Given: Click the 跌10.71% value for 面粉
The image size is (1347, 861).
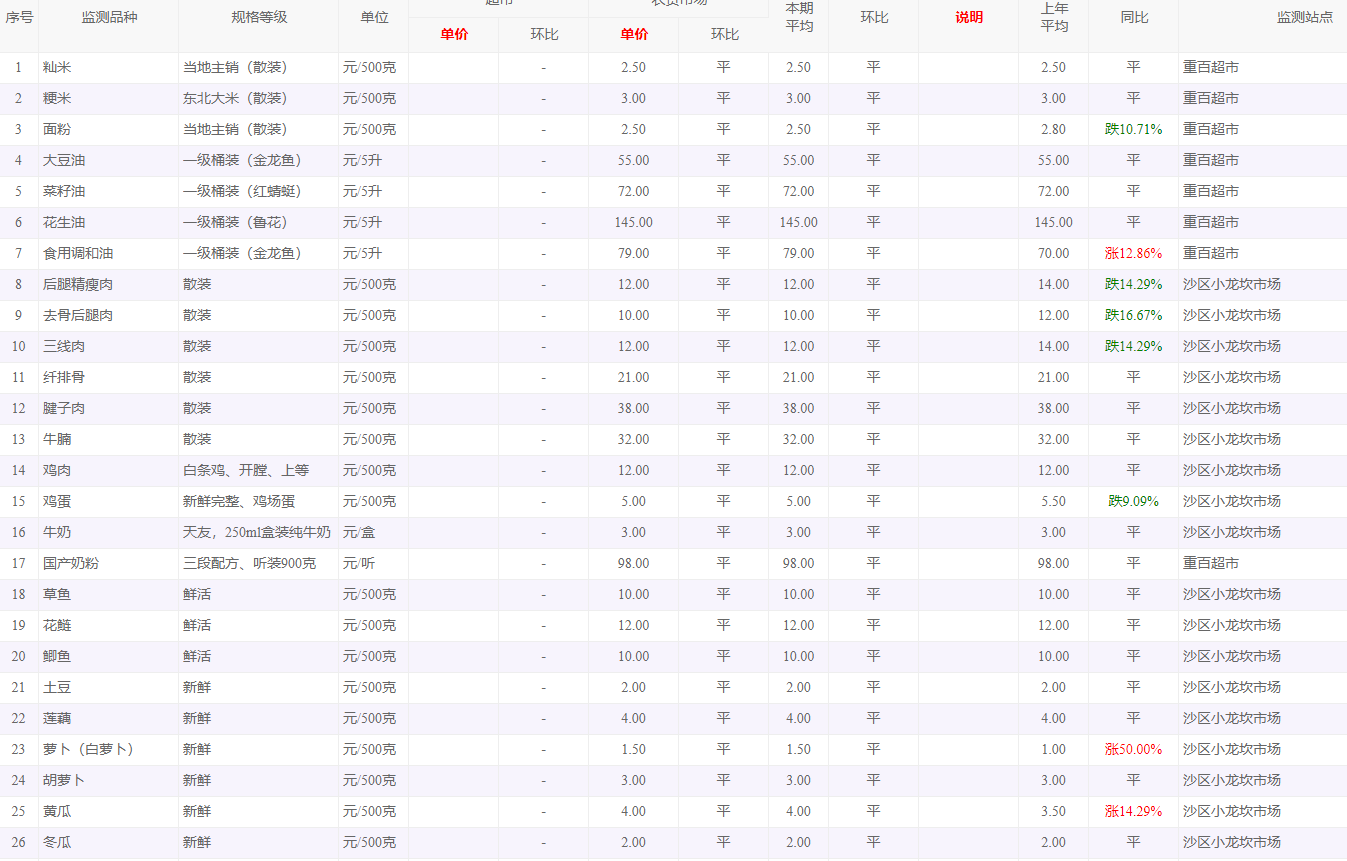Looking at the screenshot, I should (x=1133, y=130).
